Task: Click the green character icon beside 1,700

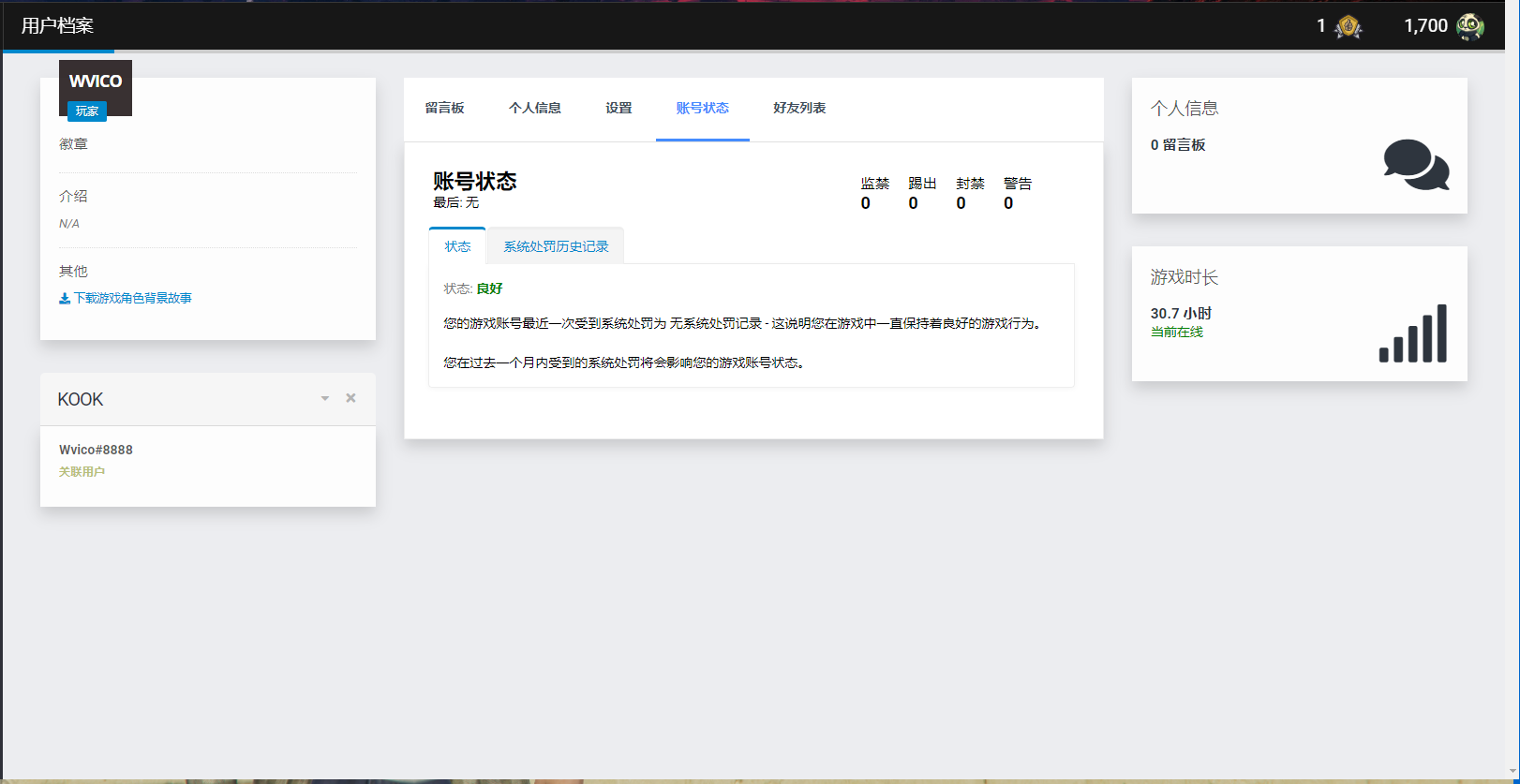Action: click(x=1469, y=26)
